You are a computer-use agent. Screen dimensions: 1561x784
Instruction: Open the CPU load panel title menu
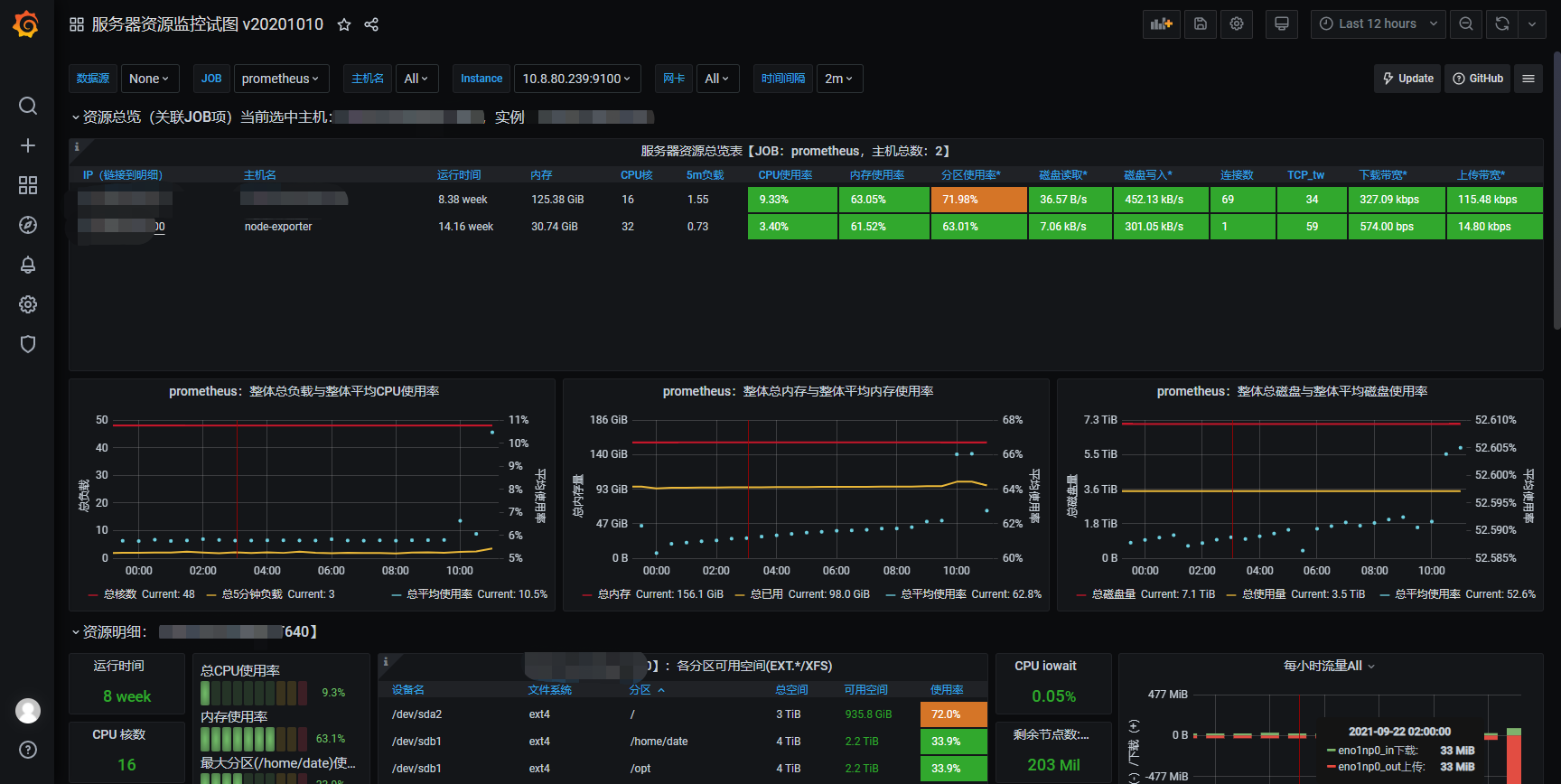[304, 391]
